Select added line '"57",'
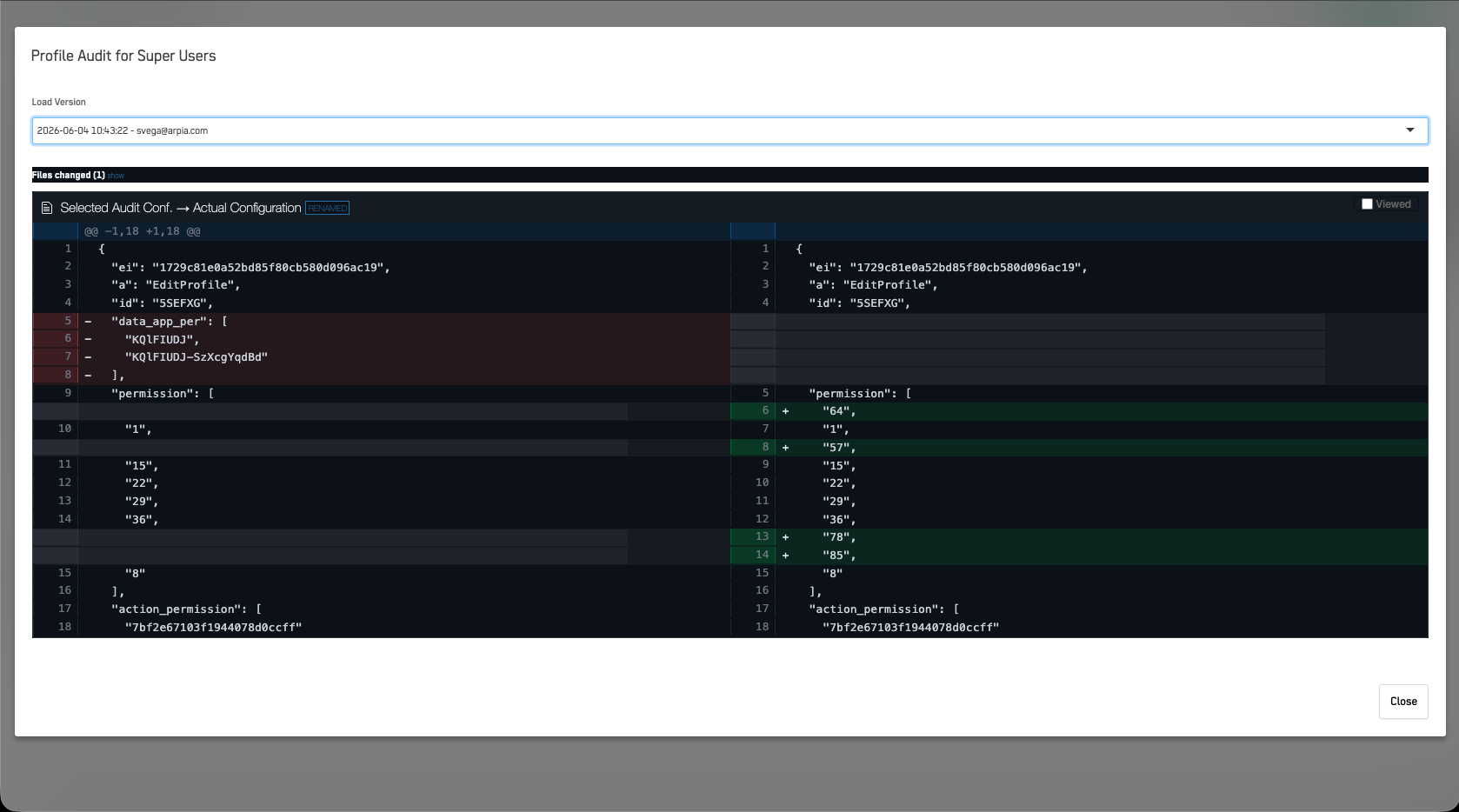Viewport: 1459px width, 812px height. coord(839,448)
